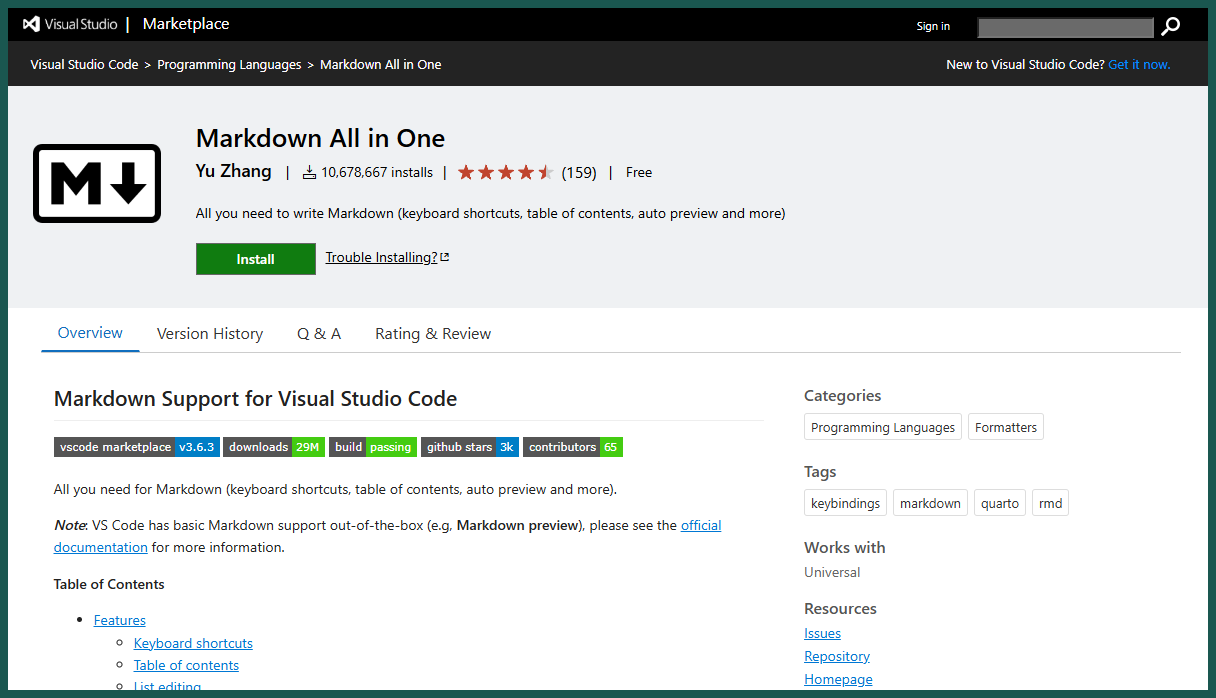Click the quarto tag
The width and height of the screenshot is (1216, 698).
(1000, 503)
